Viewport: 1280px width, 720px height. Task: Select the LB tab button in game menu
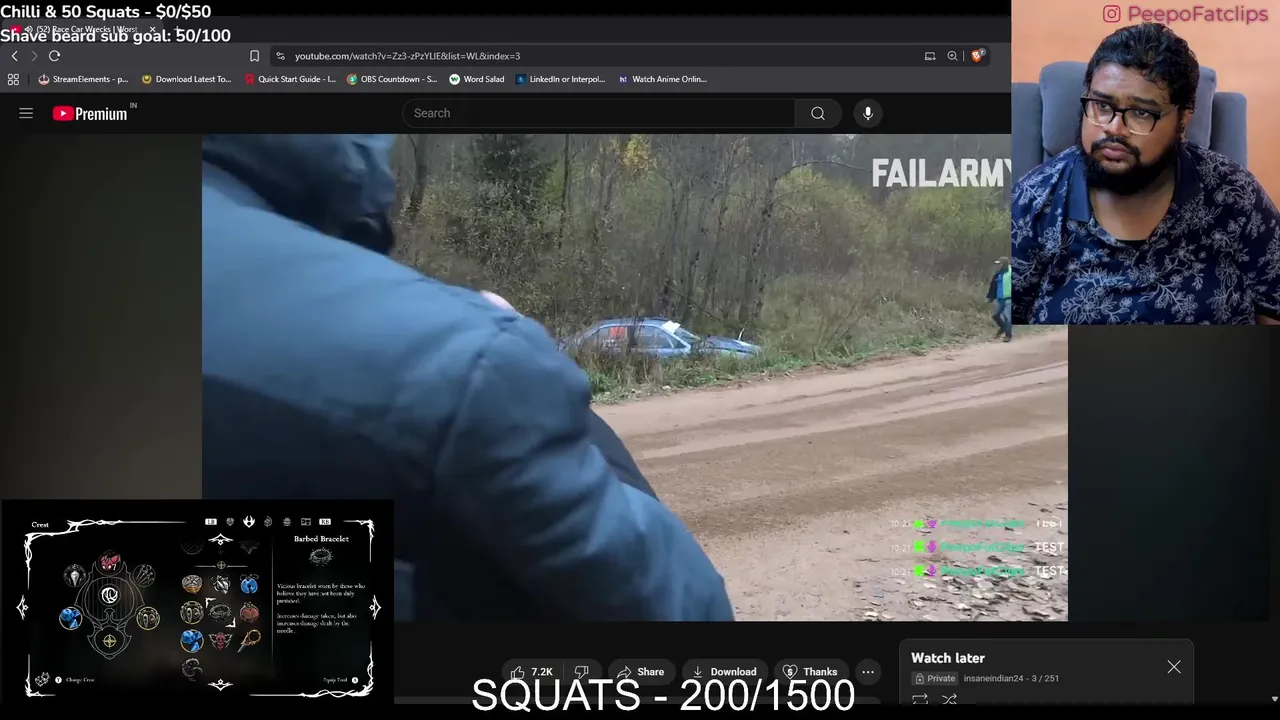[x=211, y=521]
